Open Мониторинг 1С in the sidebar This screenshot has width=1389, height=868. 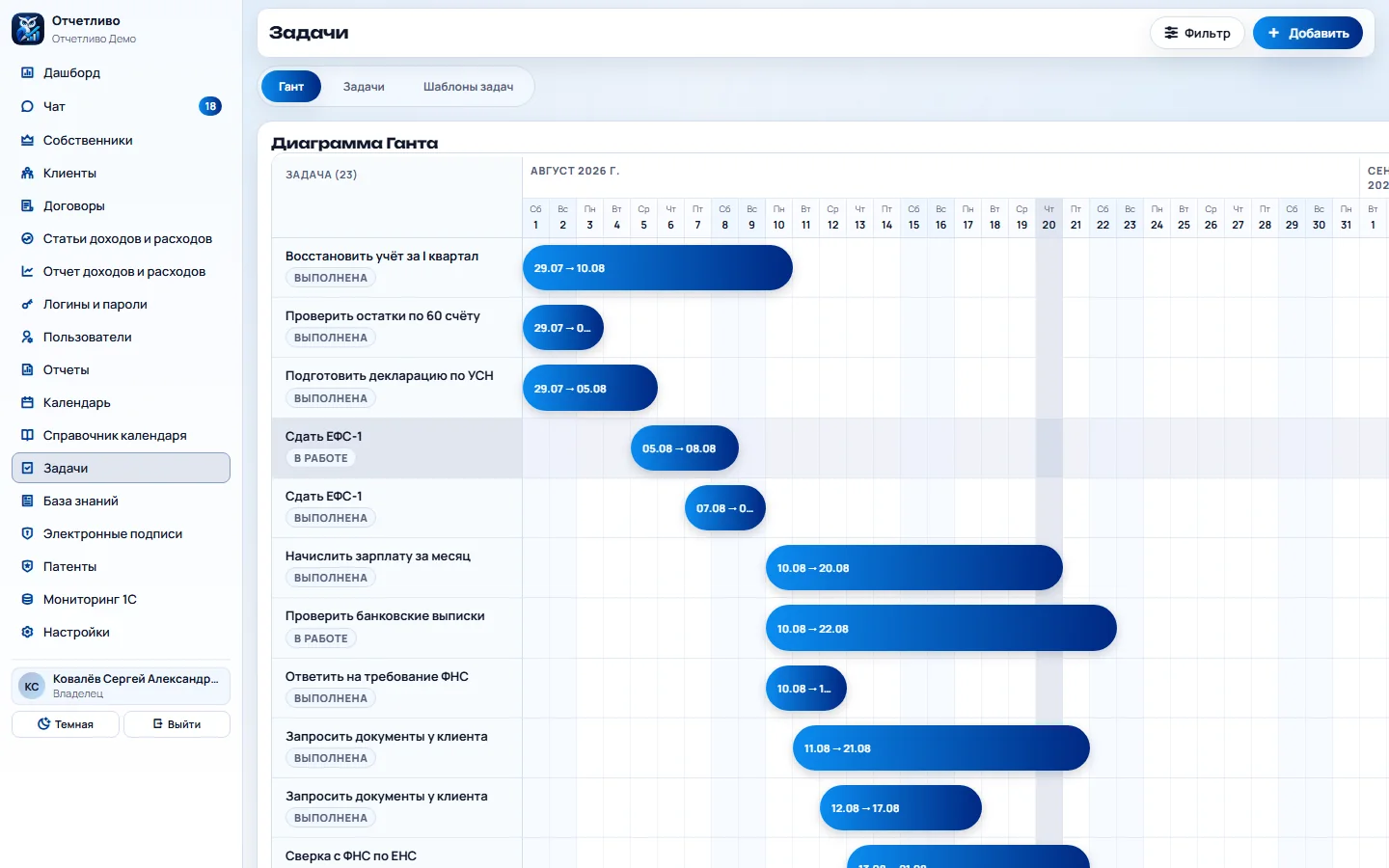tap(121, 599)
